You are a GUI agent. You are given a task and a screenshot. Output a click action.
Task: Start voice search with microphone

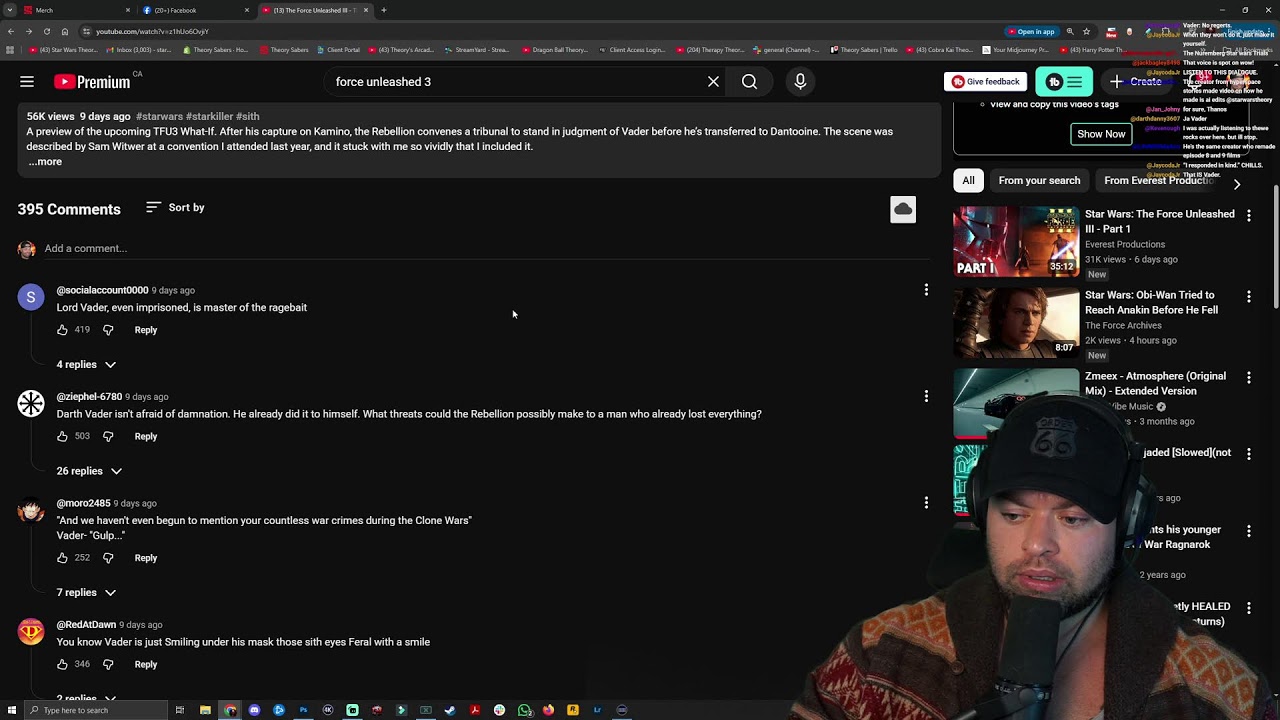[800, 82]
